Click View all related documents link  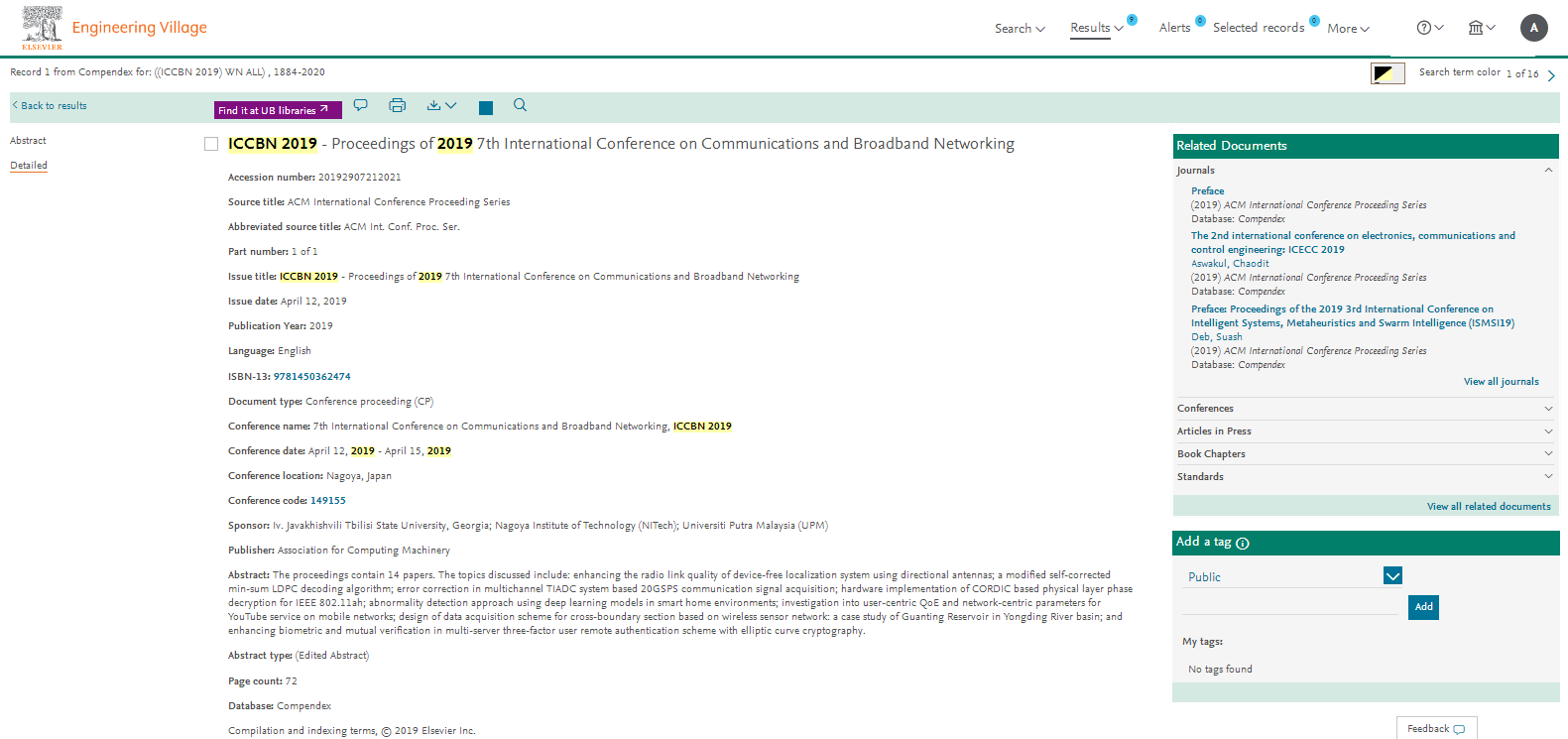1489,507
